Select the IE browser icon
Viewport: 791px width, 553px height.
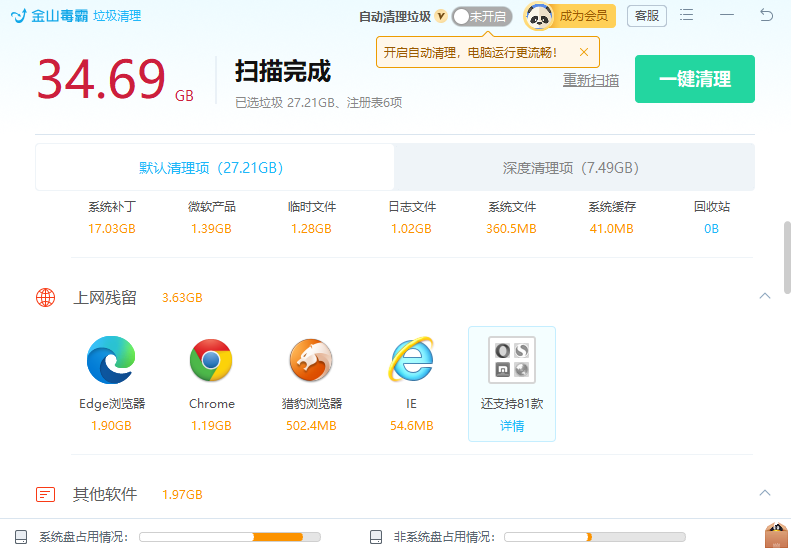(411, 359)
